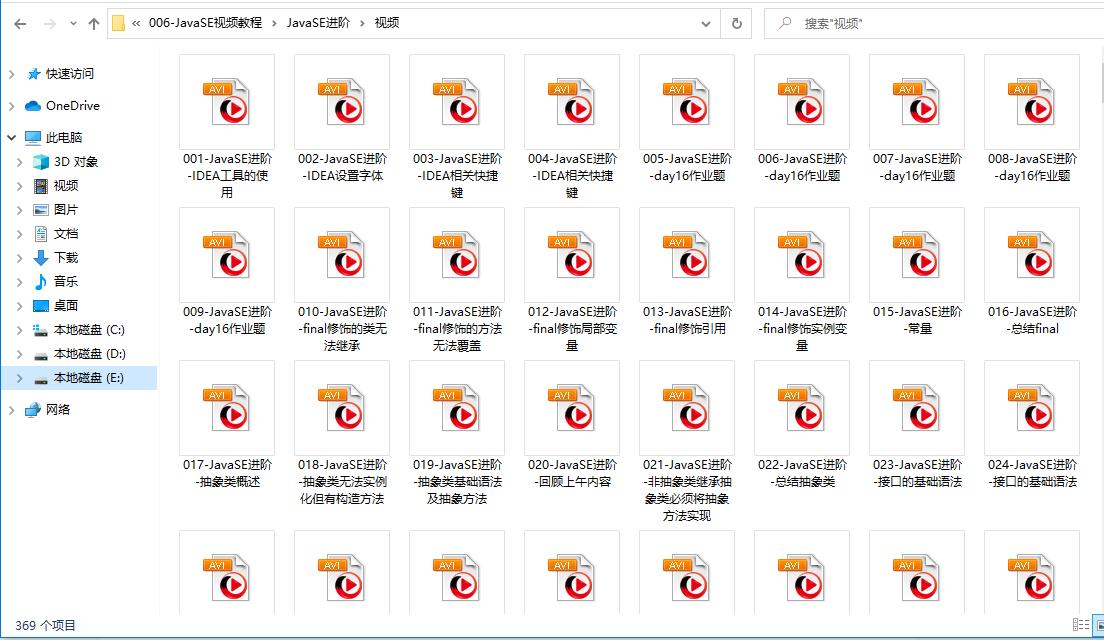1104x640 pixels.
Task: Go up one folder level
Action: coord(94,24)
